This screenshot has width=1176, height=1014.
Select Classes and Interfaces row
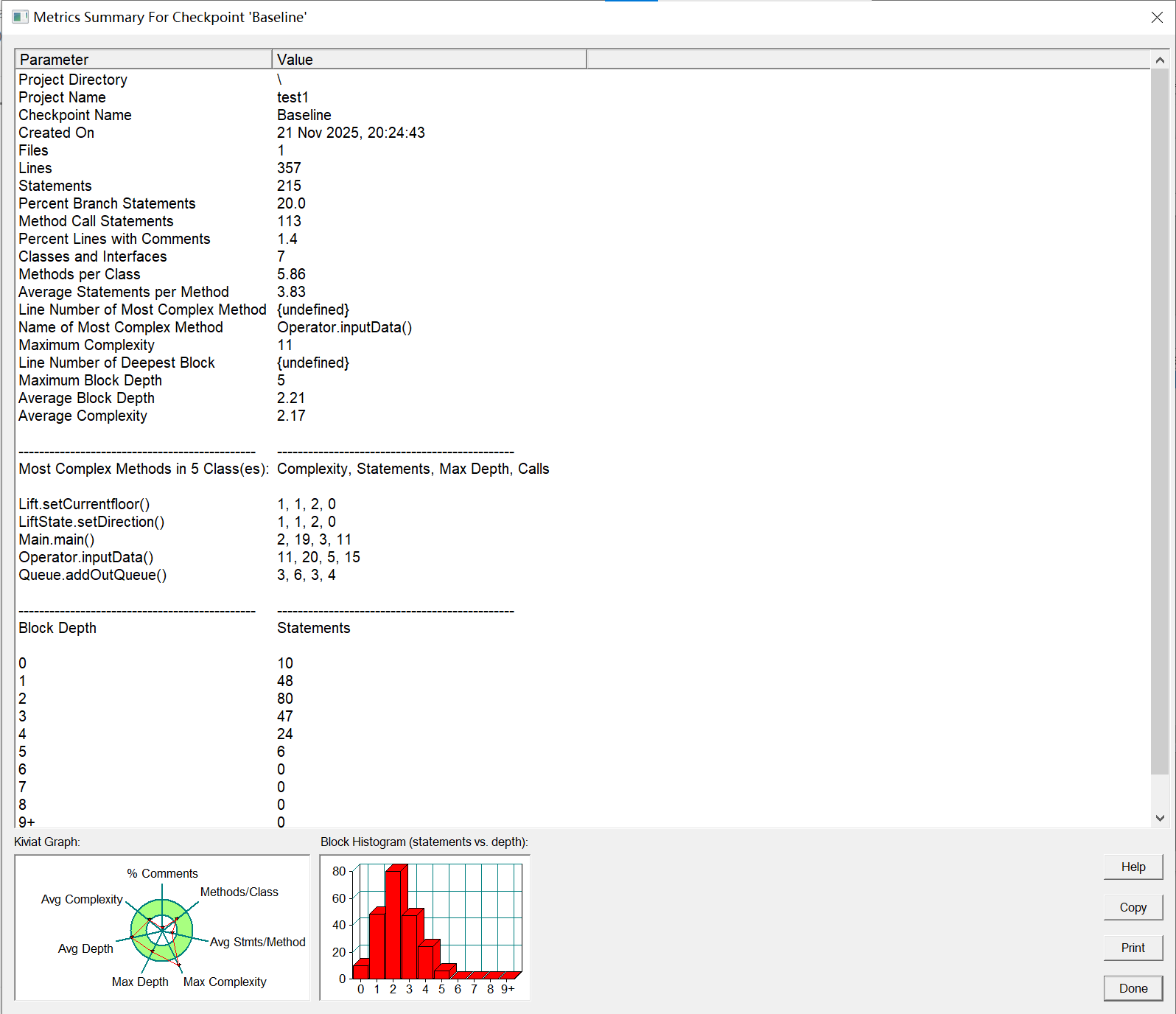pyautogui.click(x=582, y=256)
